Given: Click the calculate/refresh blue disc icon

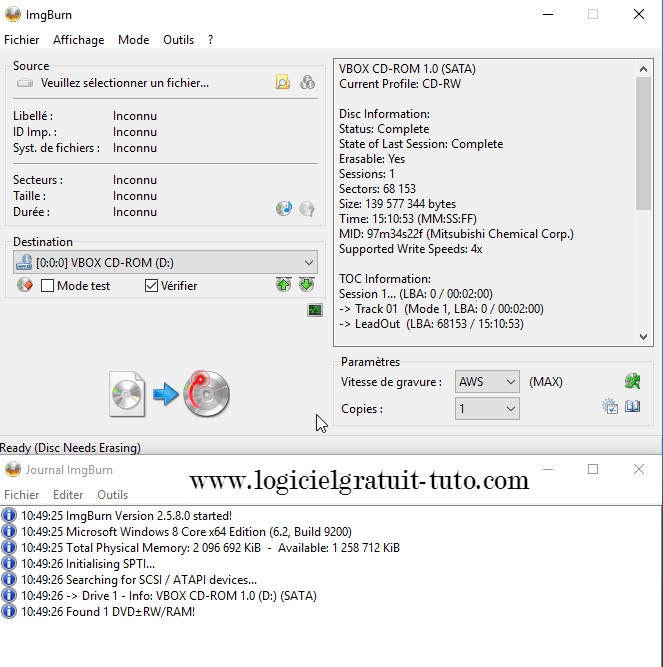Looking at the screenshot, I should point(284,208).
